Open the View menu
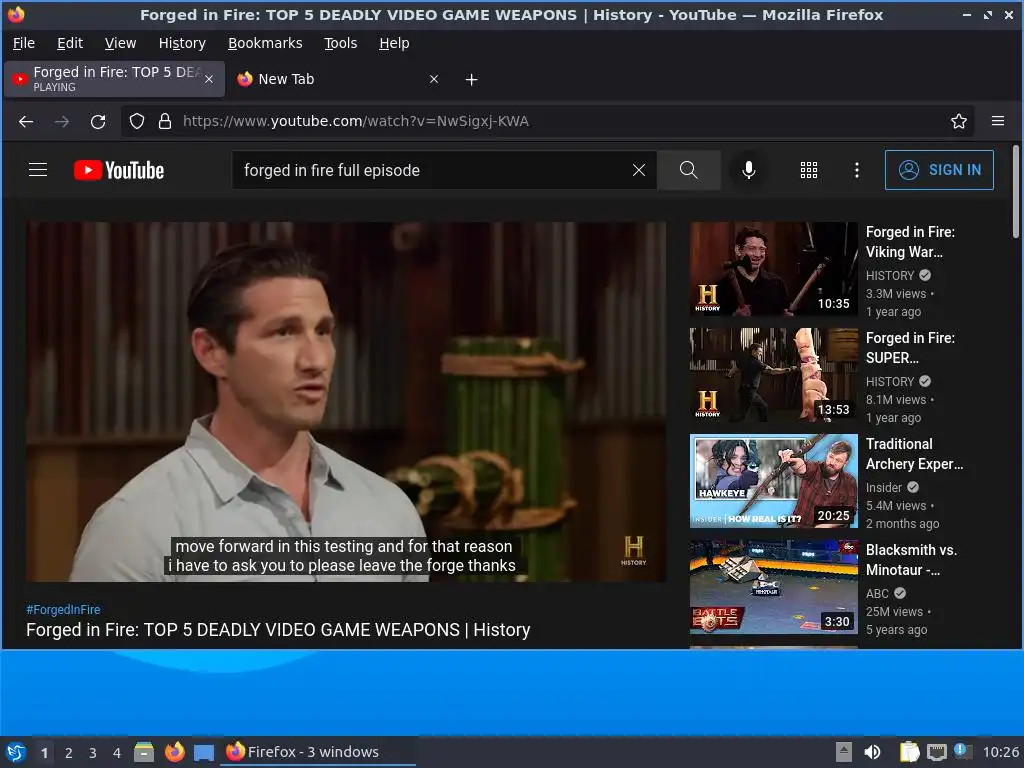Viewport: 1024px width, 768px height. [x=120, y=43]
